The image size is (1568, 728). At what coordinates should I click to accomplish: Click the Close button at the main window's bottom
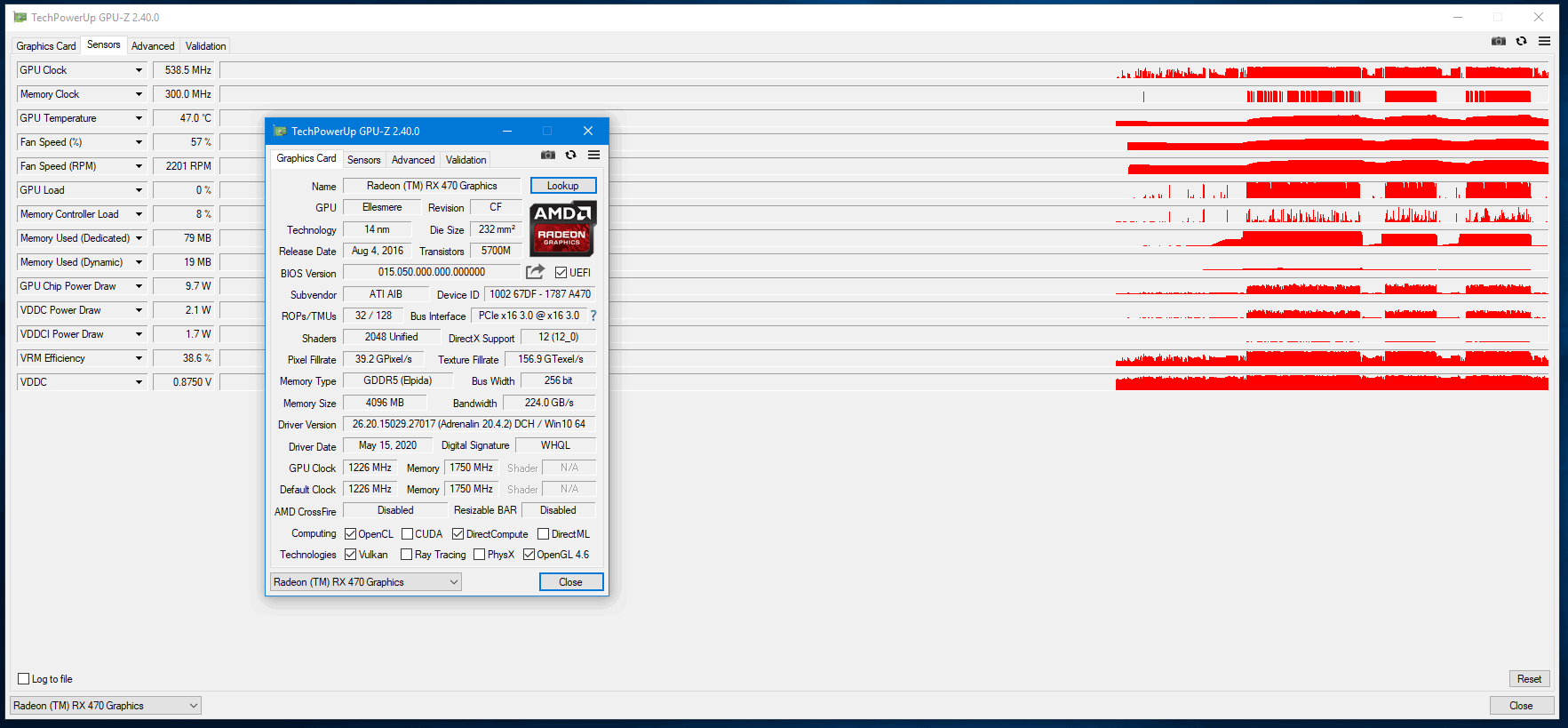pos(1521,706)
